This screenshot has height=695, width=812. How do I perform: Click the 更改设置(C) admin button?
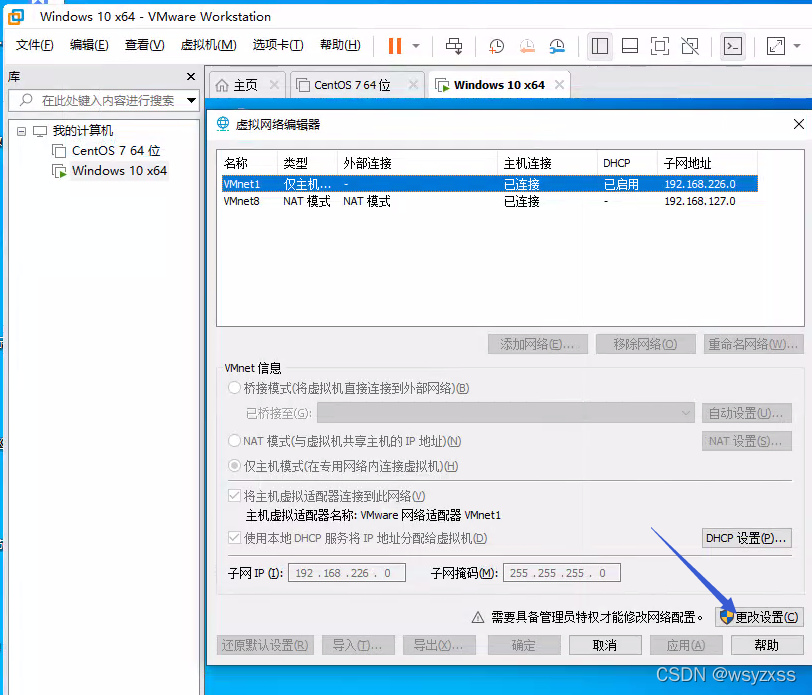[x=759, y=617]
